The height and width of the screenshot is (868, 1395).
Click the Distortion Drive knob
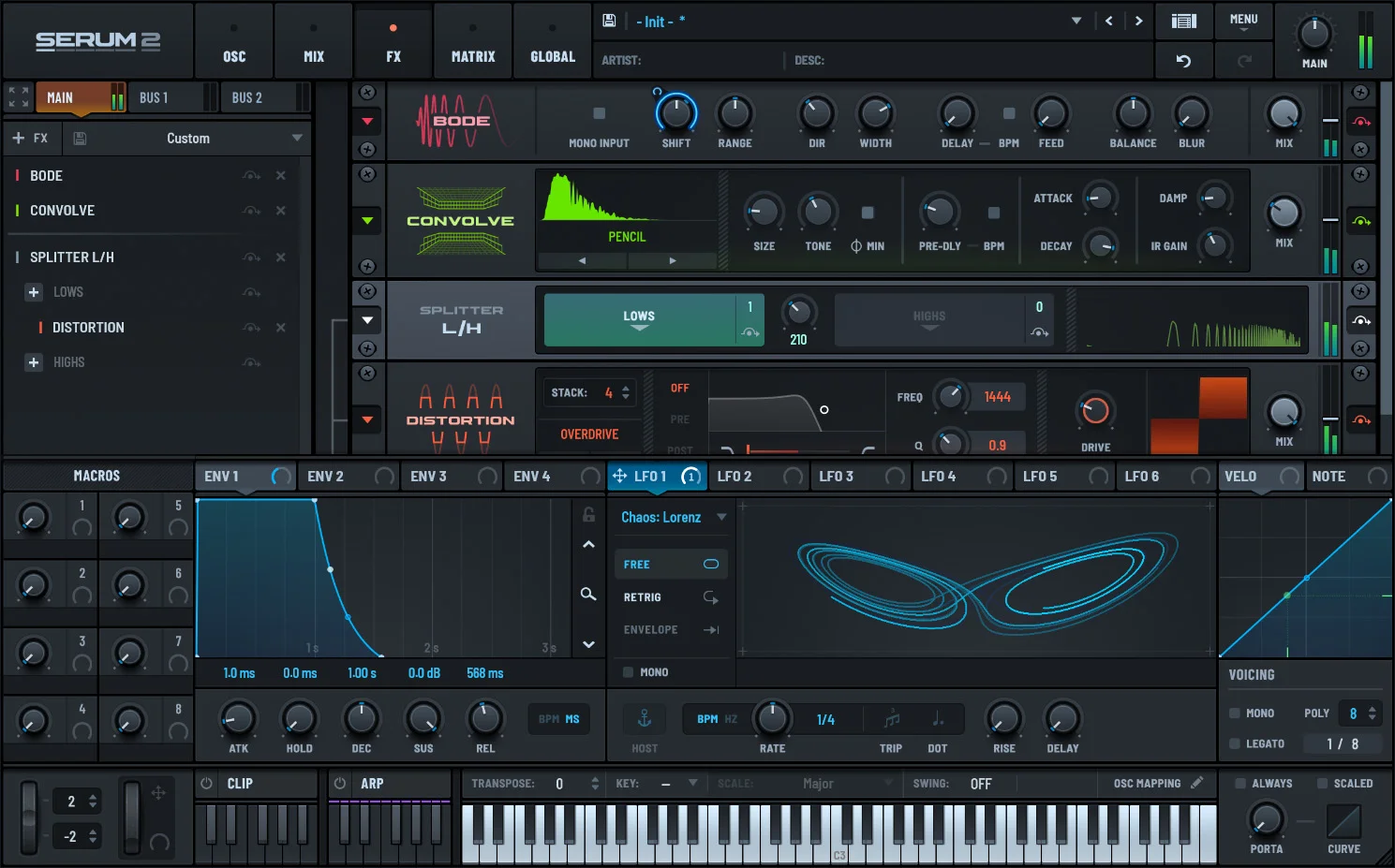(1095, 411)
